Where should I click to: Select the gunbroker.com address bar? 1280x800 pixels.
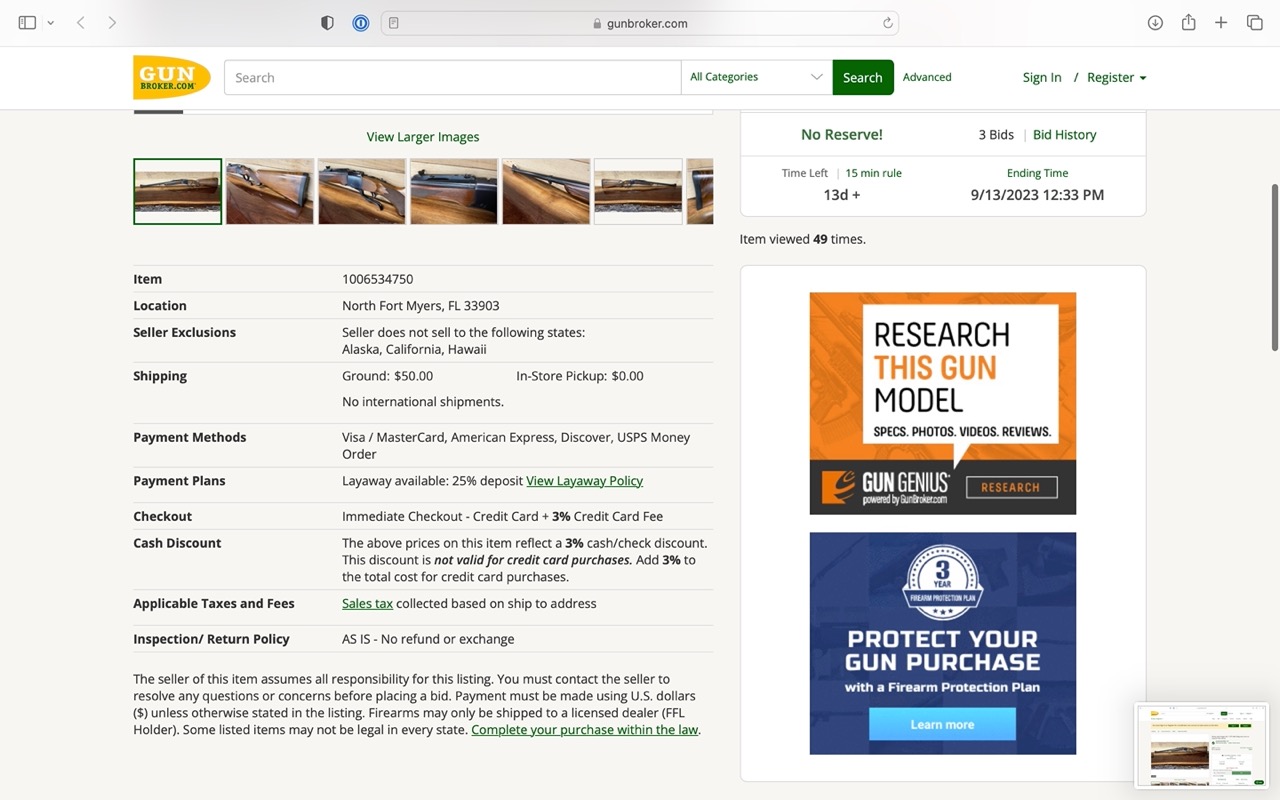point(640,23)
